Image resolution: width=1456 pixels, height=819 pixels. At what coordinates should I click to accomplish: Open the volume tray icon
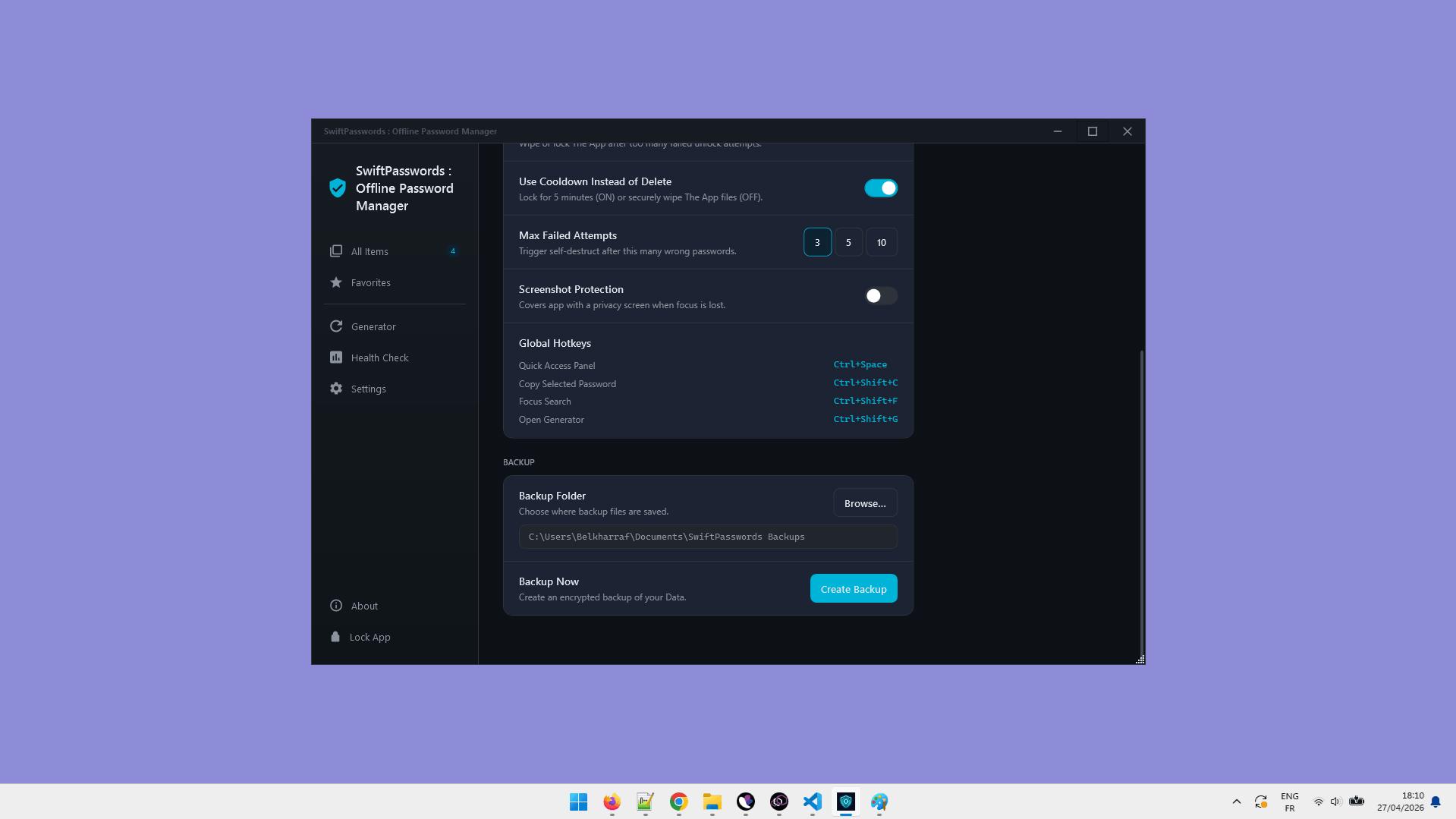point(1335,802)
